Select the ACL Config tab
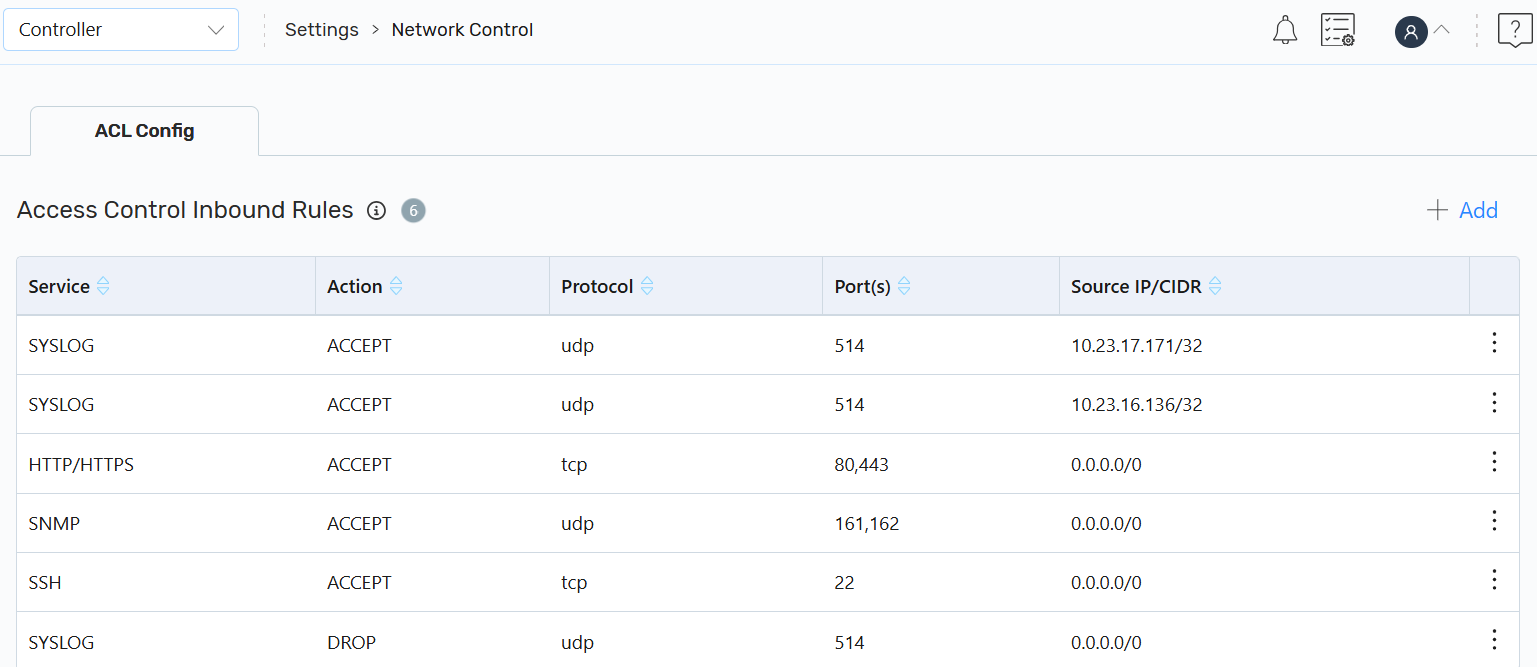This screenshot has height=667, width=1537. click(144, 131)
